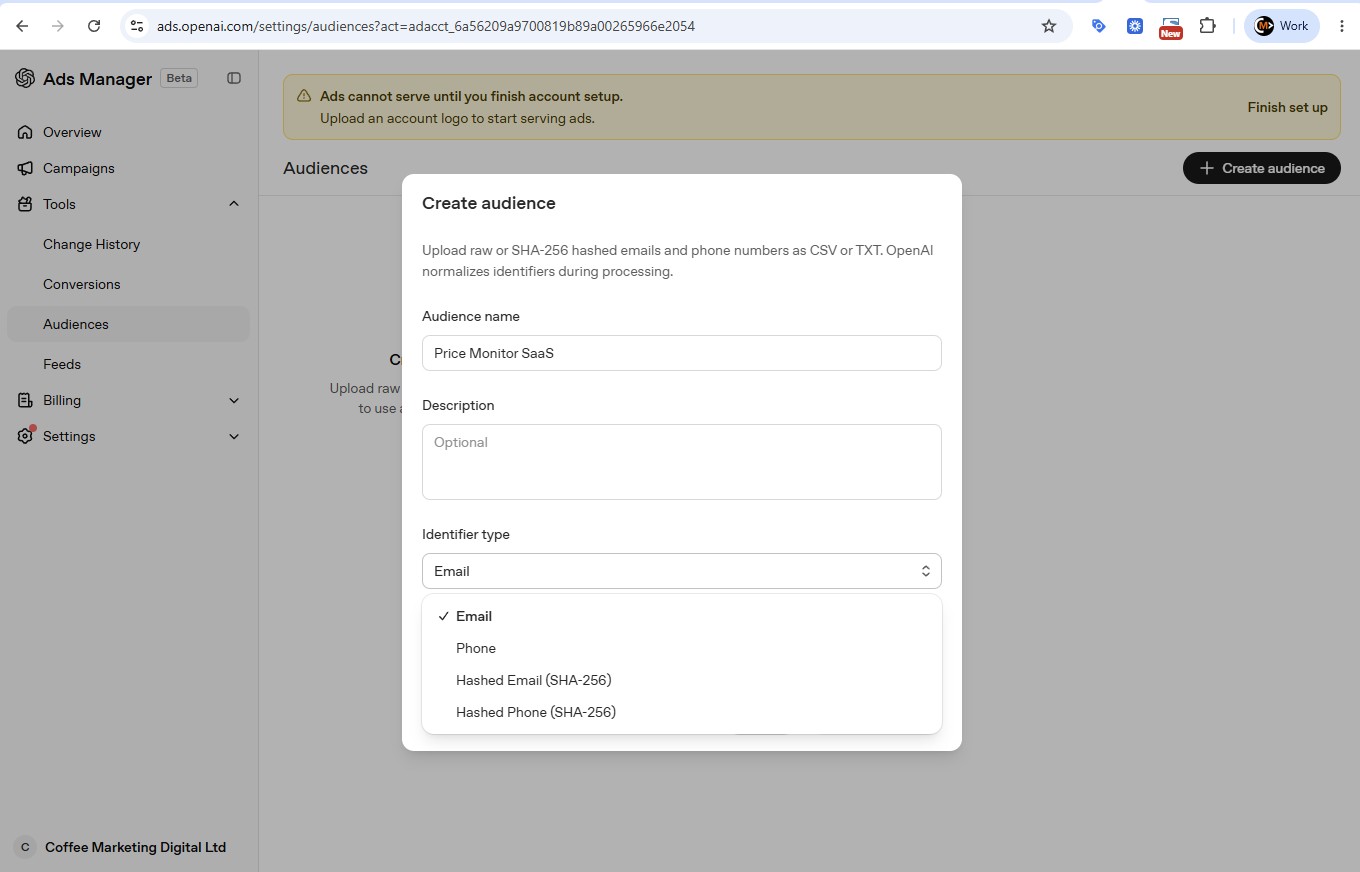Click Finish set up link
Screen dimensions: 1360x872
point(1287,107)
